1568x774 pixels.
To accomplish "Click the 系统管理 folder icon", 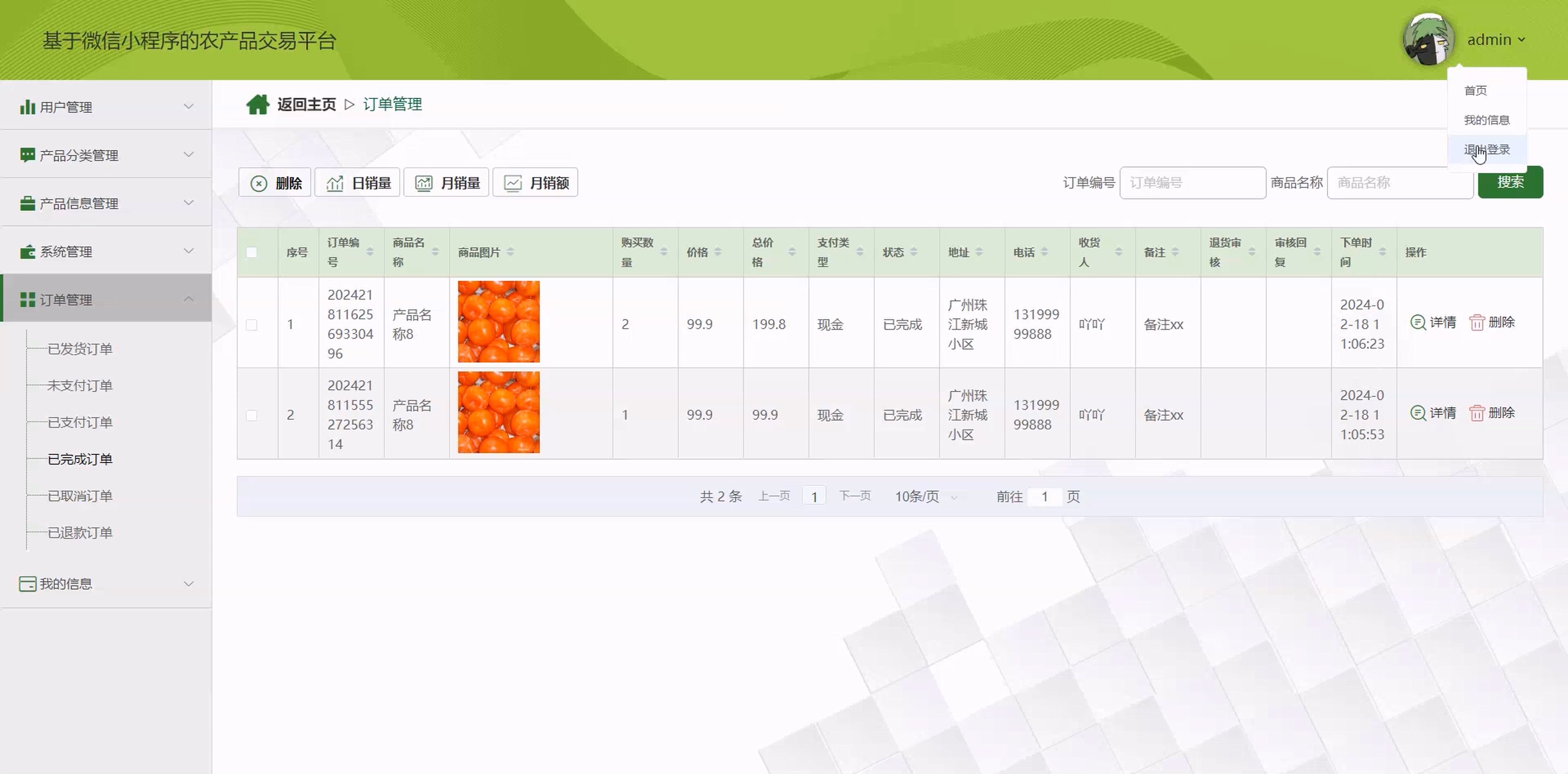I will (x=27, y=251).
